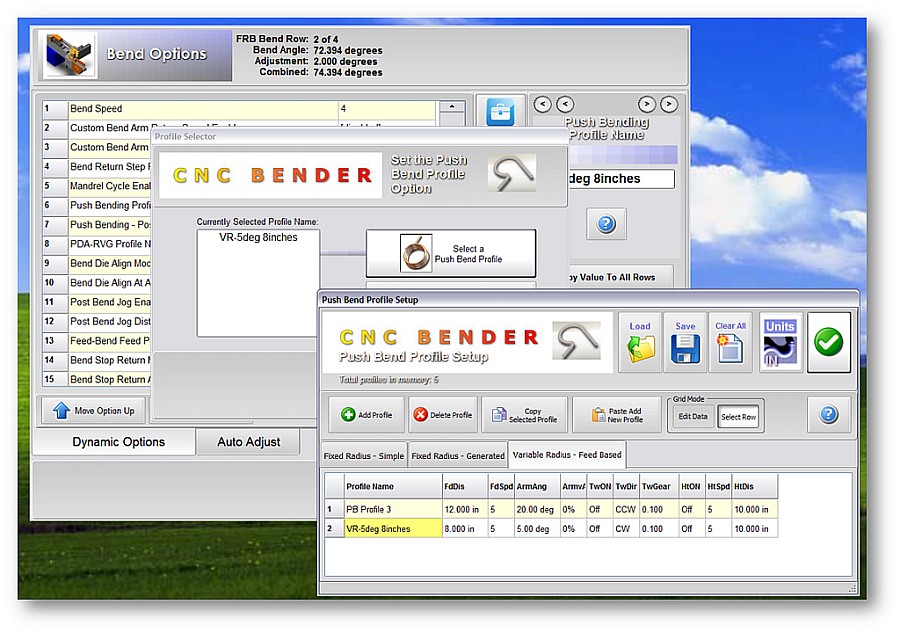
Task: Set grid mode to Select Row
Action: click(x=739, y=417)
